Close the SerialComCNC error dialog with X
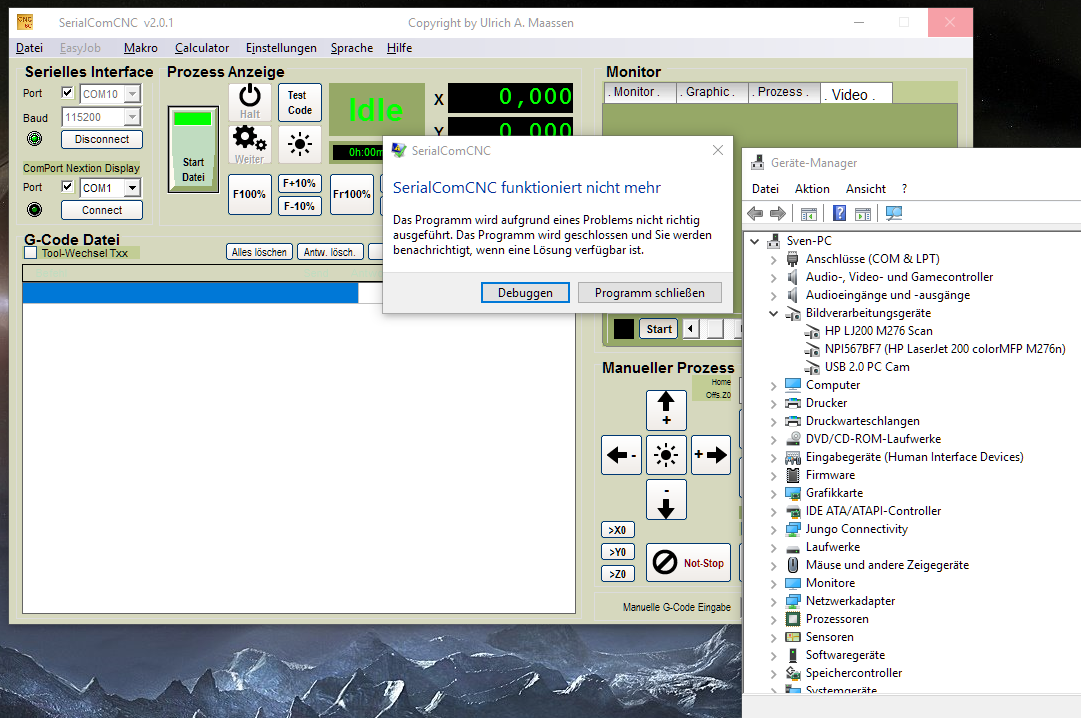This screenshot has width=1081, height=718. (718, 150)
